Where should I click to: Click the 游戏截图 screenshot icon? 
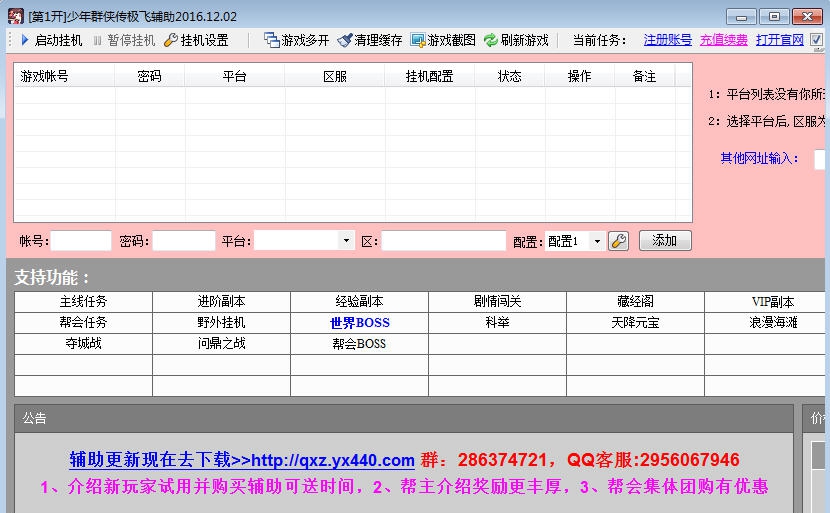click(x=418, y=40)
